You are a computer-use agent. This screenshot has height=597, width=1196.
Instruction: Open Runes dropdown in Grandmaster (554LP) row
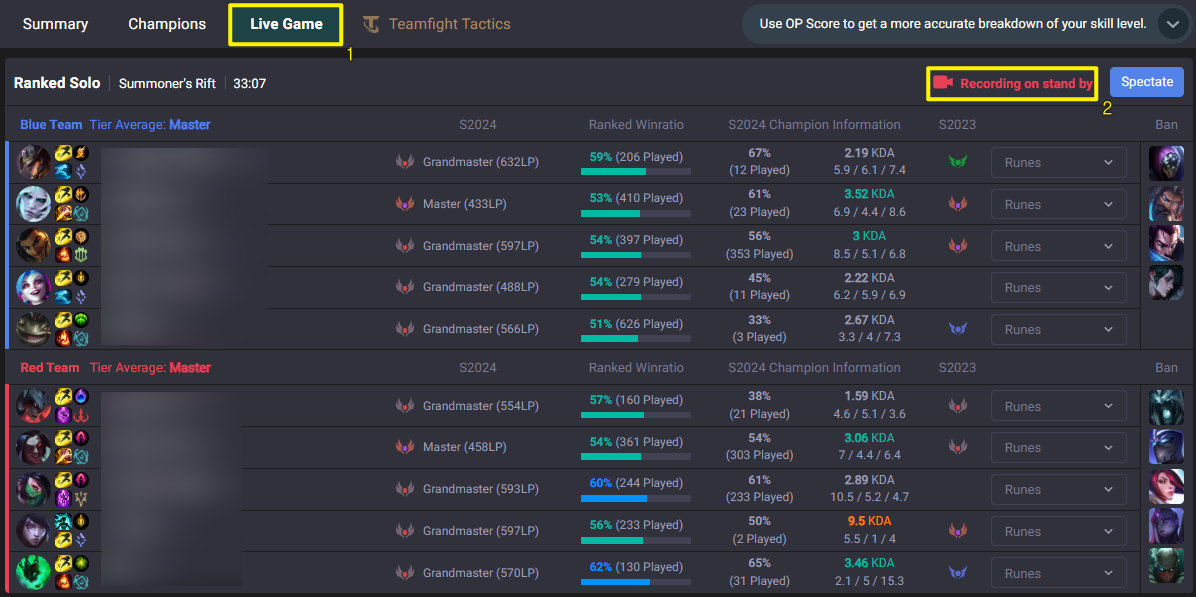coord(1059,406)
